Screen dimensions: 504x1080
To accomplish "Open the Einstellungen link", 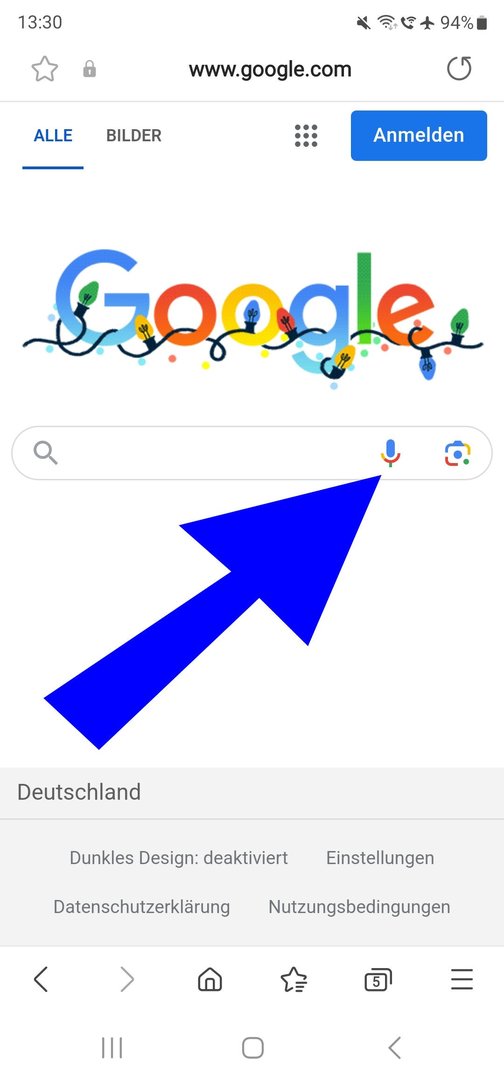I will pyautogui.click(x=380, y=858).
